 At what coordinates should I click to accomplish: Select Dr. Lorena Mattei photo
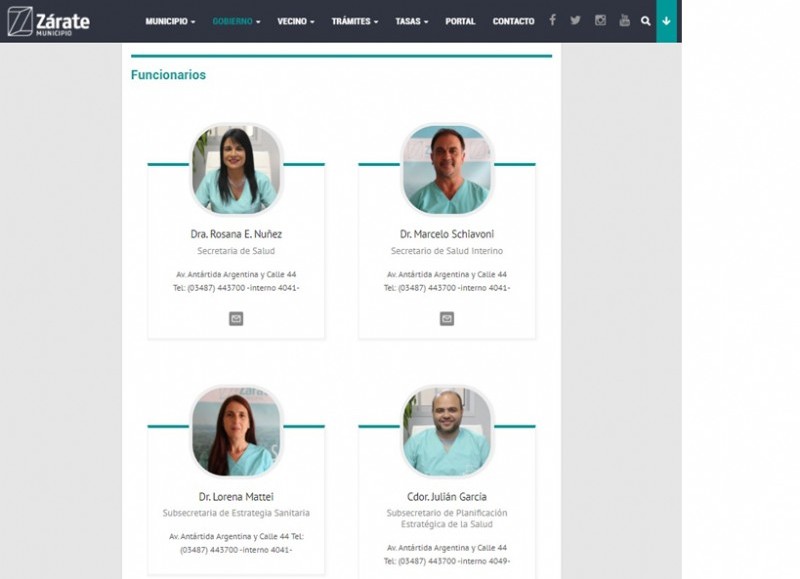point(236,432)
